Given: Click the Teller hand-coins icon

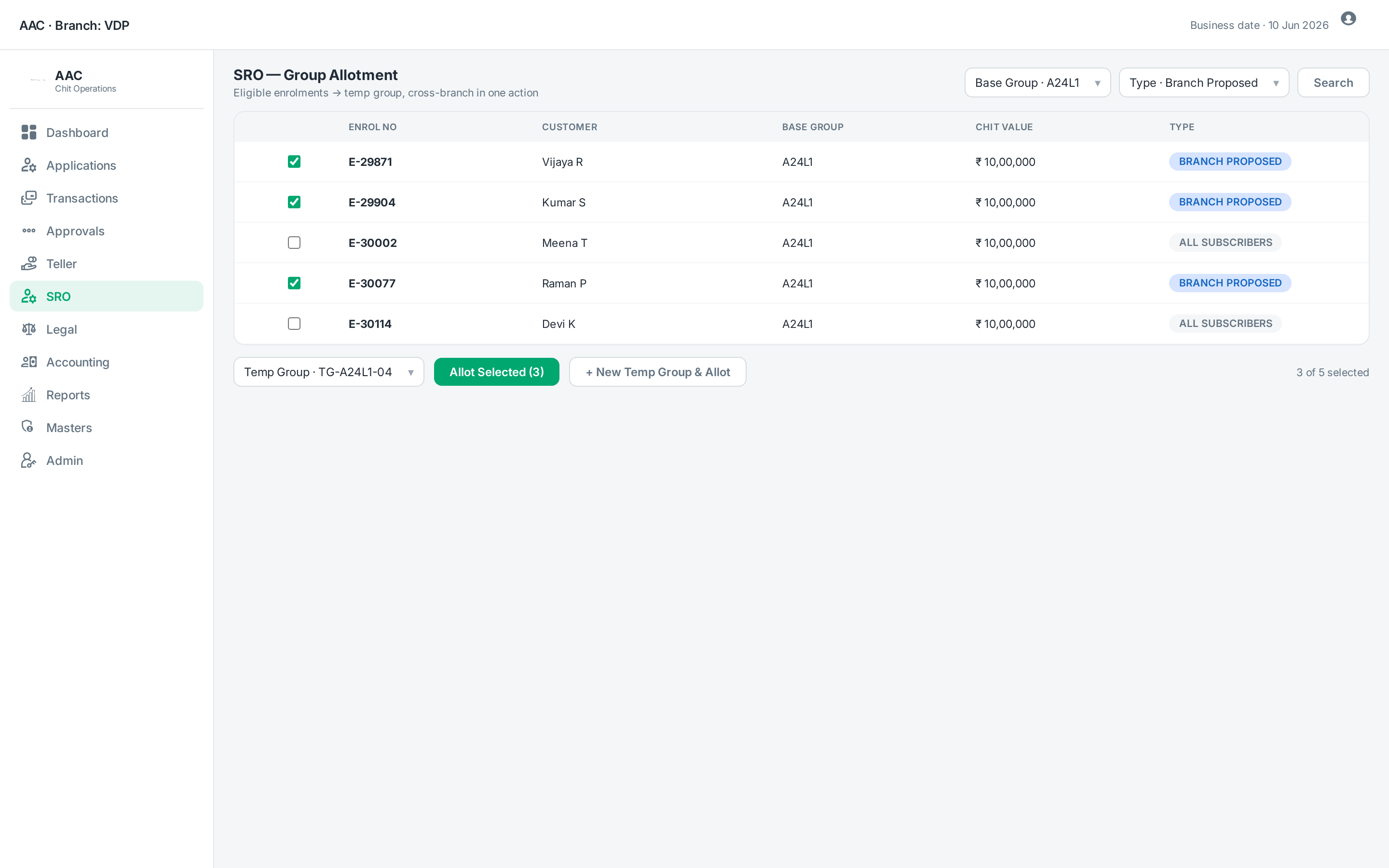Looking at the screenshot, I should (29, 263).
